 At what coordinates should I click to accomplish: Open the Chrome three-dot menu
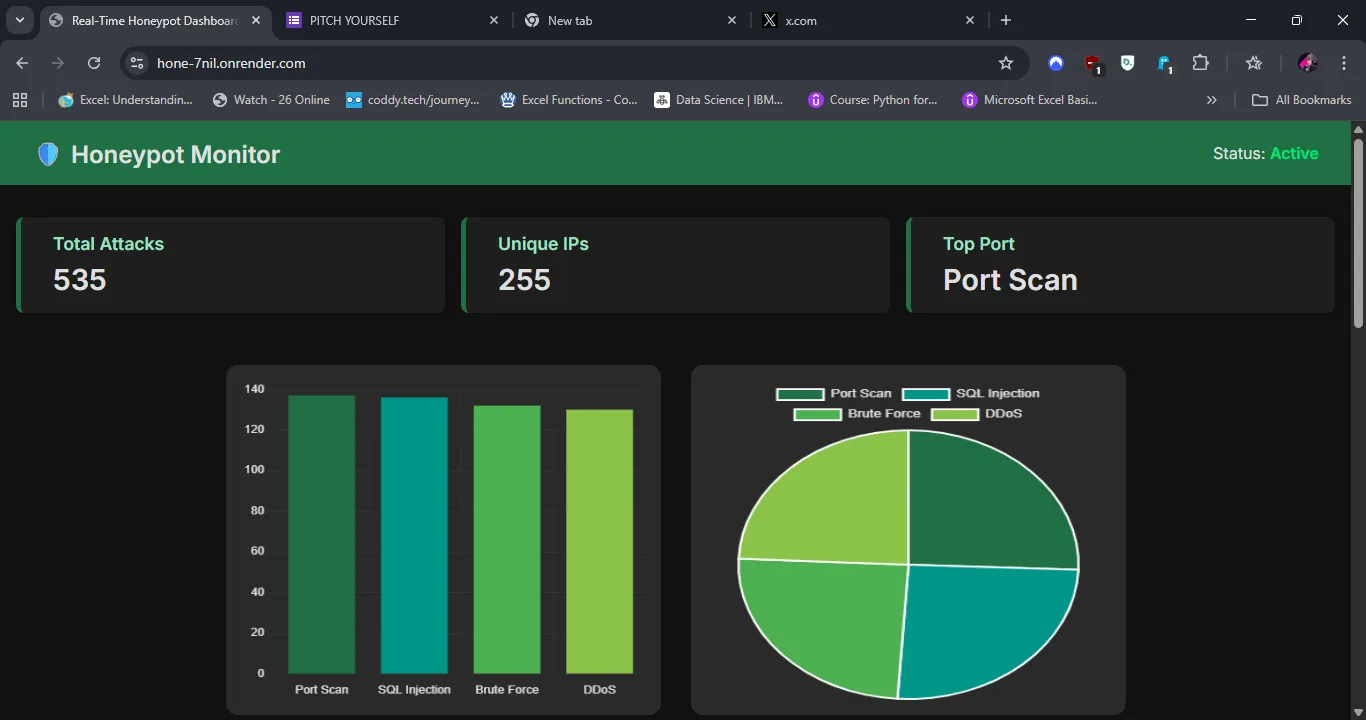click(x=1344, y=63)
